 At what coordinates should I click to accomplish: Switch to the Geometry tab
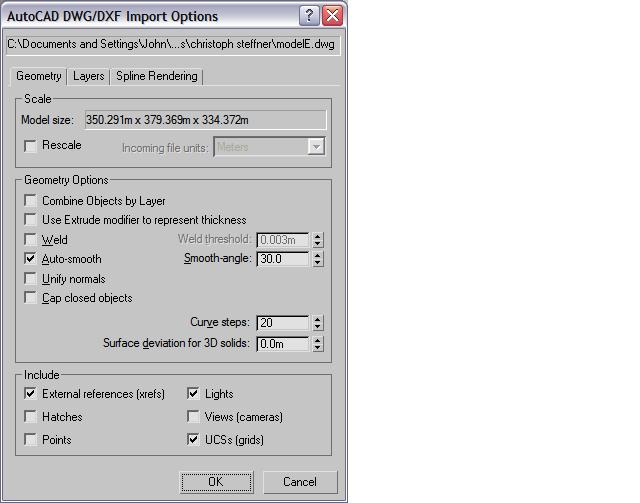38,76
